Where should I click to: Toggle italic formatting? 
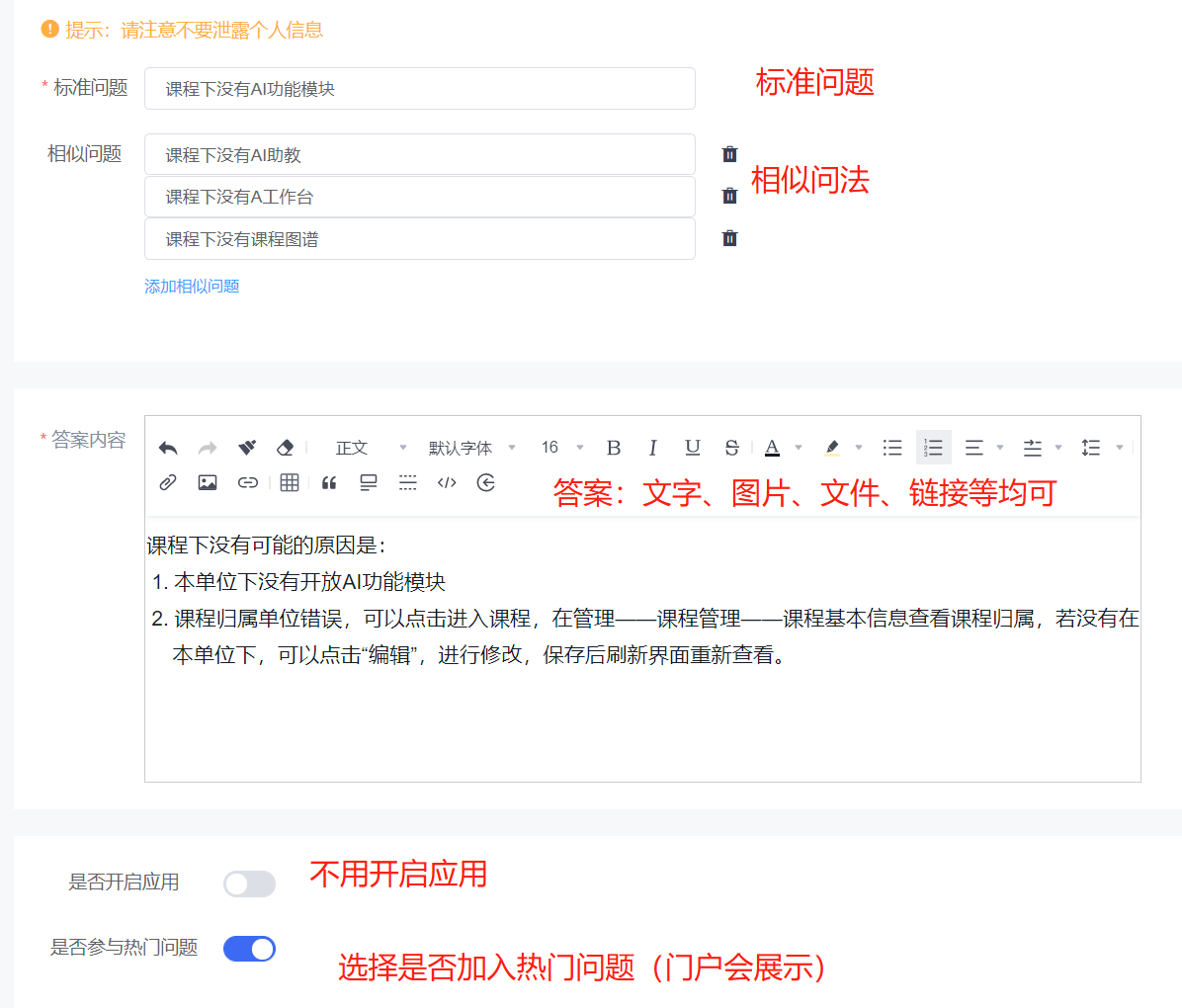(653, 448)
